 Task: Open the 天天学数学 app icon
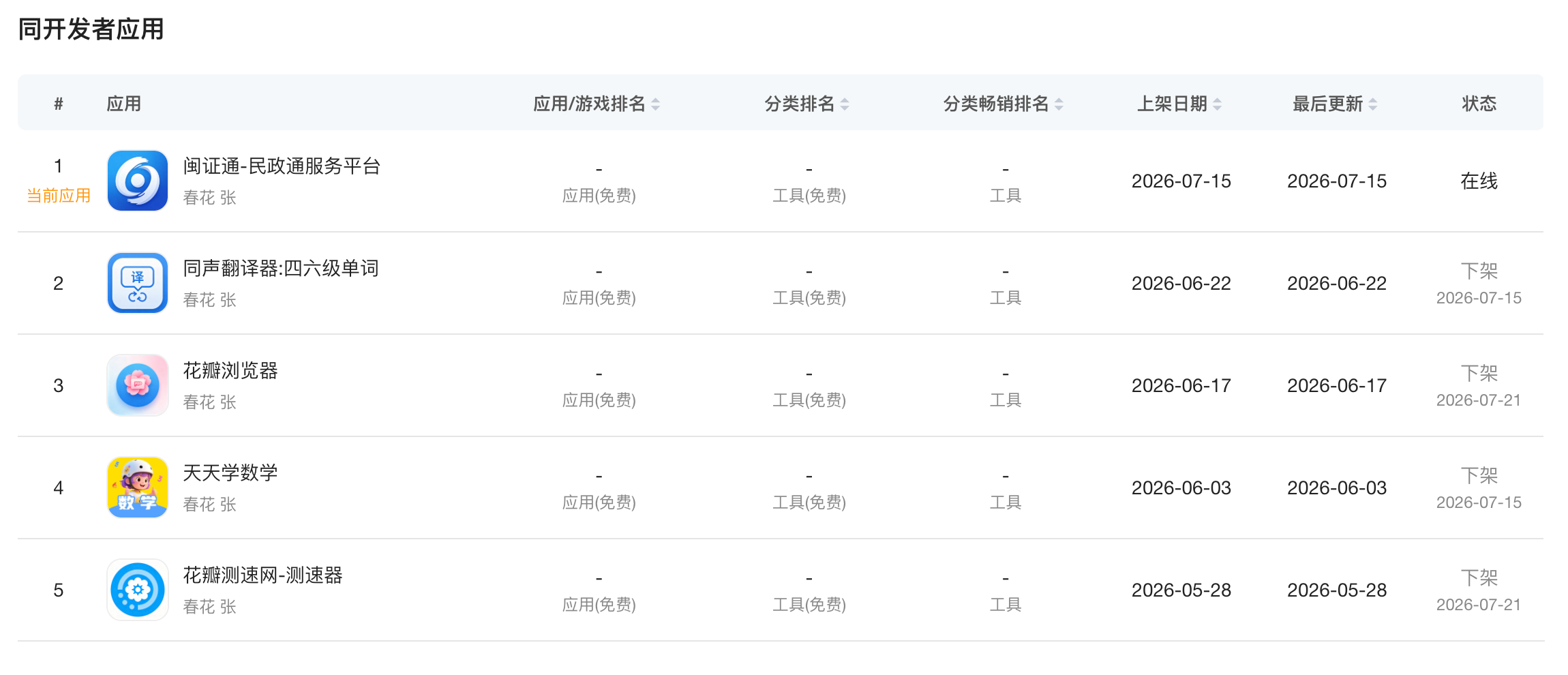(138, 487)
